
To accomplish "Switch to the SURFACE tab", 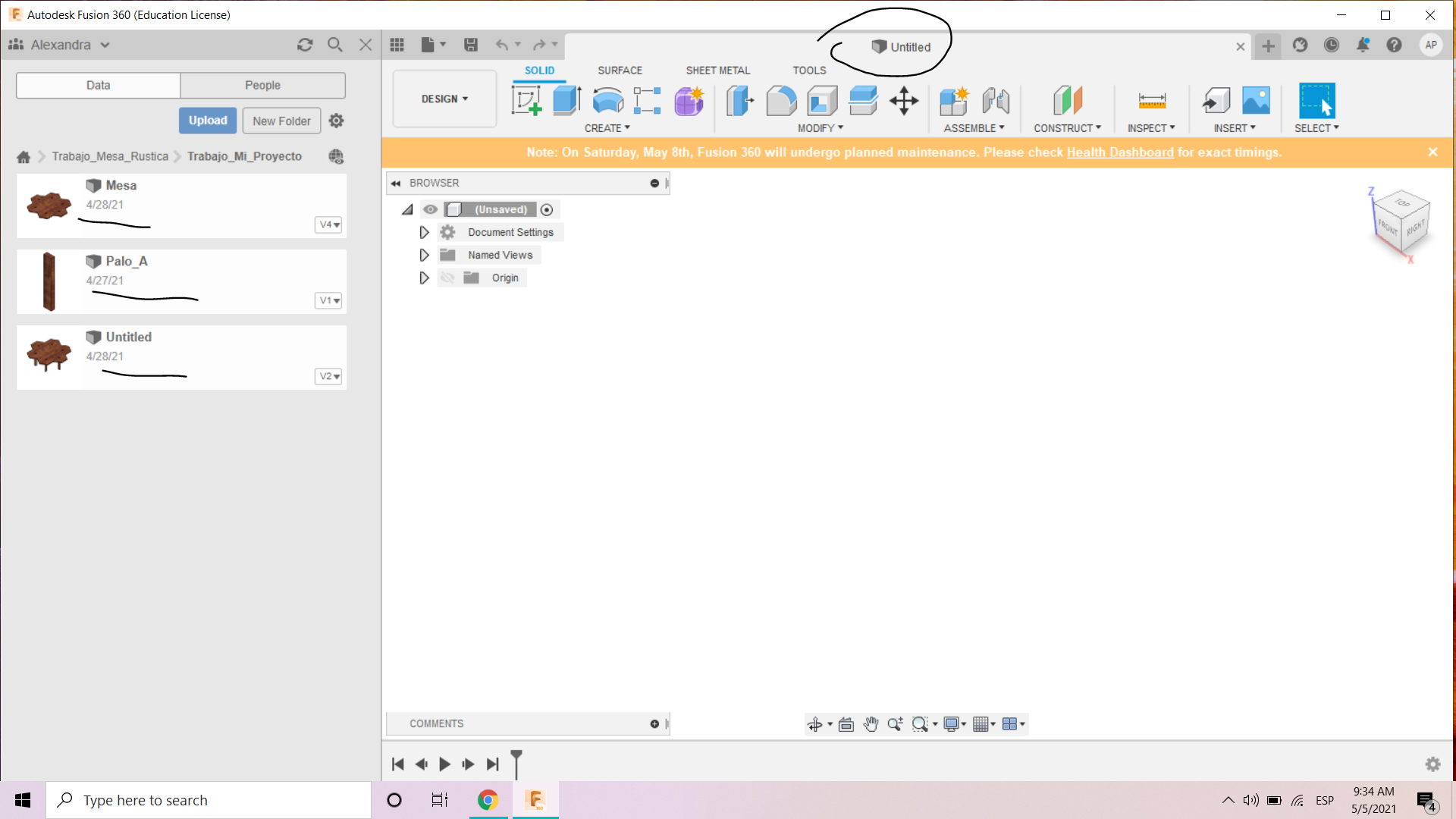I will pos(620,71).
